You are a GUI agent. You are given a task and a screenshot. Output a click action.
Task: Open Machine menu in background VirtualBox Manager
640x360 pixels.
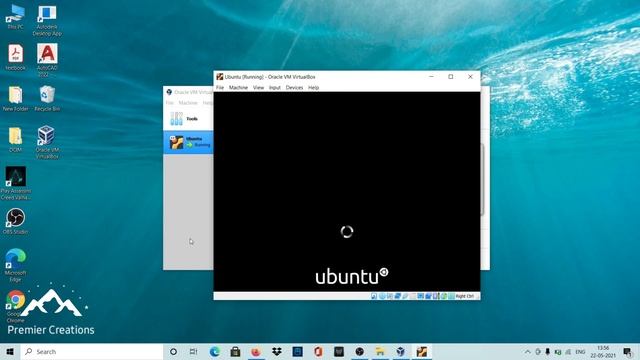(188, 103)
